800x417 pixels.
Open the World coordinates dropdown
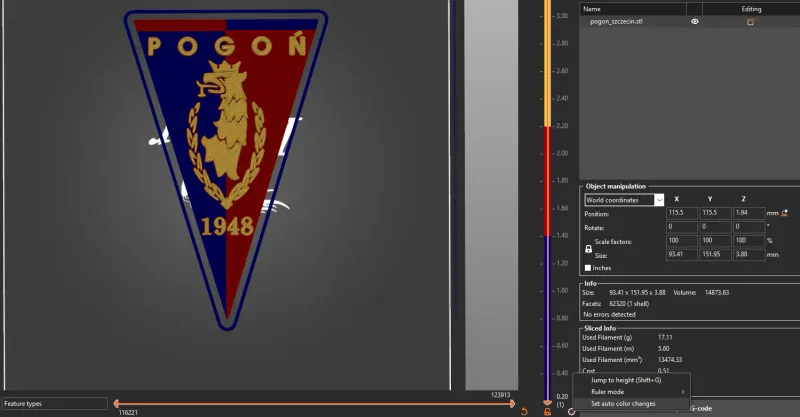click(x=624, y=200)
